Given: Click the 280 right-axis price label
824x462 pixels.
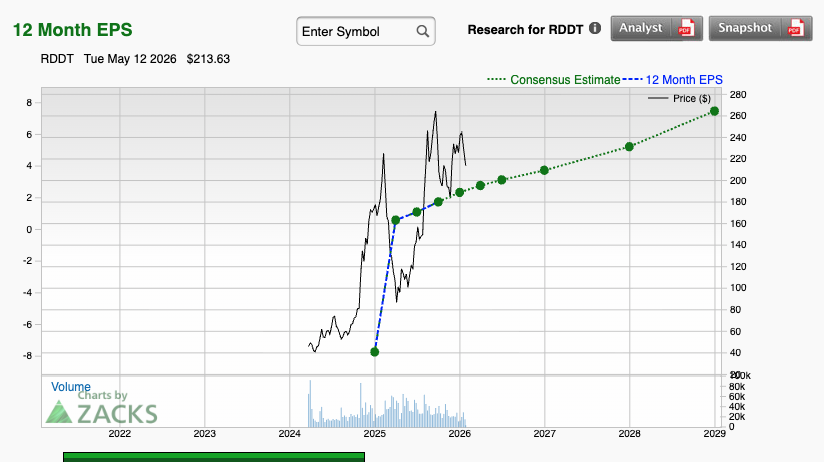Looking at the screenshot, I should coord(738,95).
